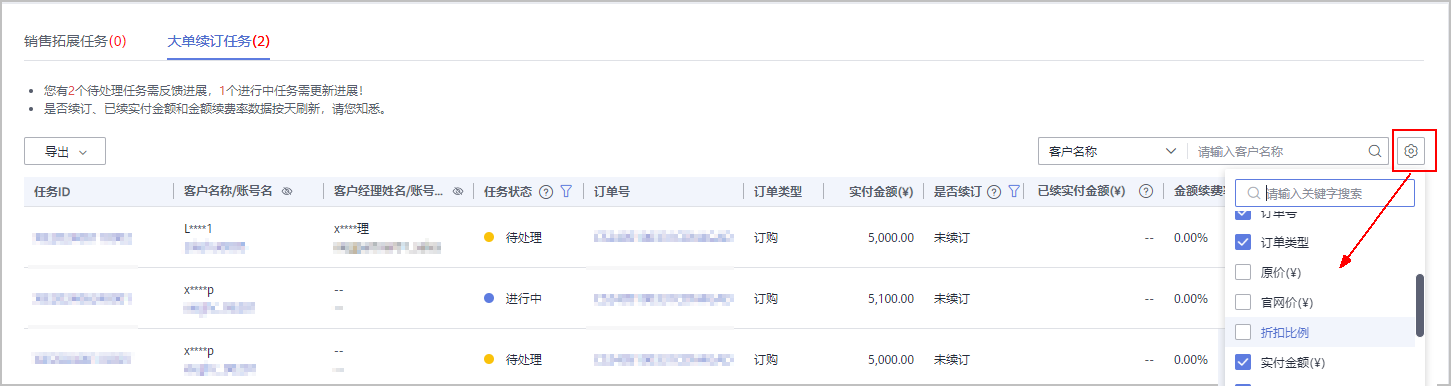The width and height of the screenshot is (1451, 386).
Task: Enable the 折扣比例 column checkbox
Action: coord(1243,332)
